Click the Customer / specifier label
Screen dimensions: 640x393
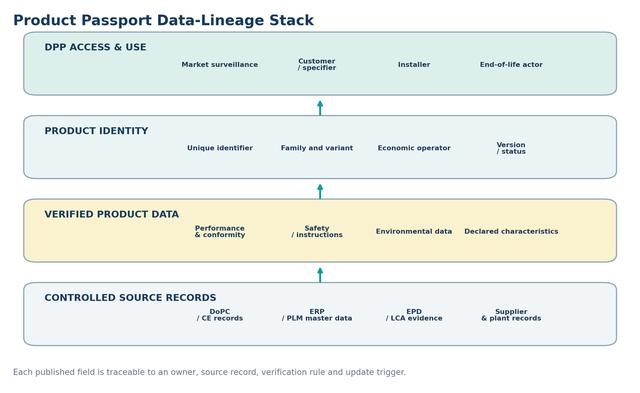point(317,64)
